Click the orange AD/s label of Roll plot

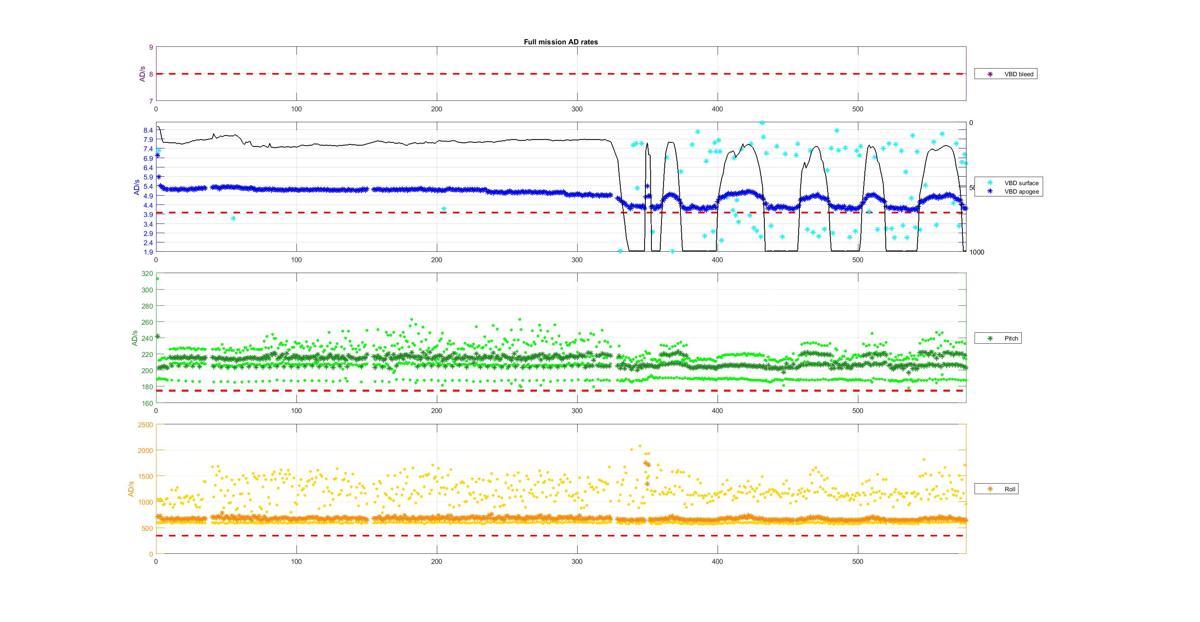point(131,489)
